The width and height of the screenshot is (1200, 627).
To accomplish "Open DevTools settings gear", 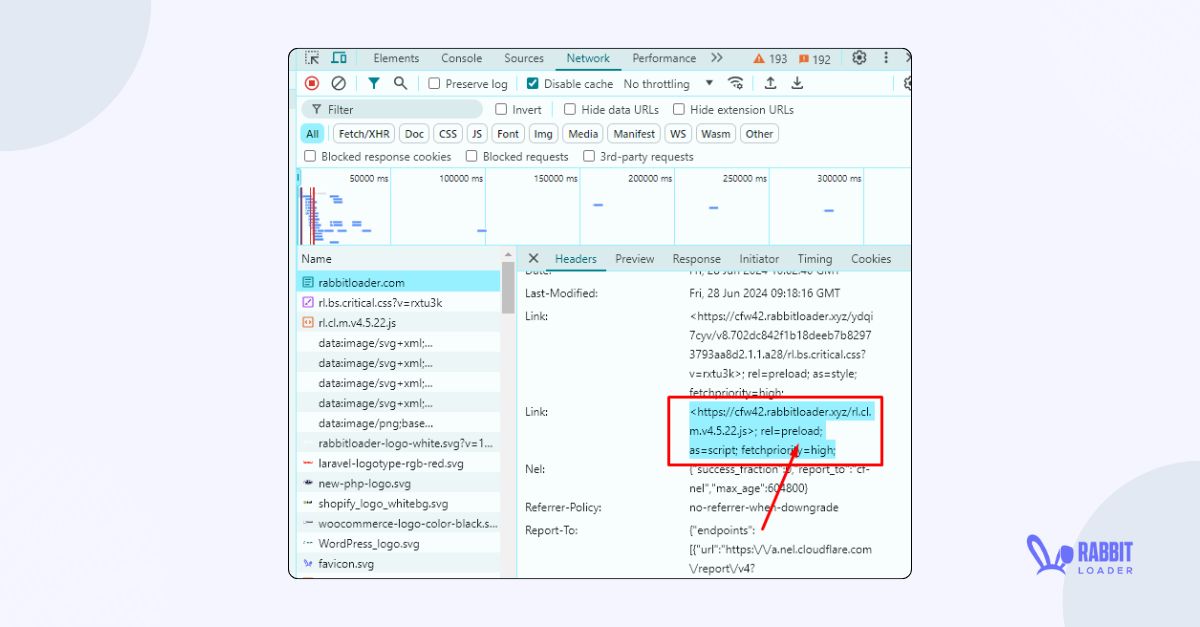I will click(859, 58).
